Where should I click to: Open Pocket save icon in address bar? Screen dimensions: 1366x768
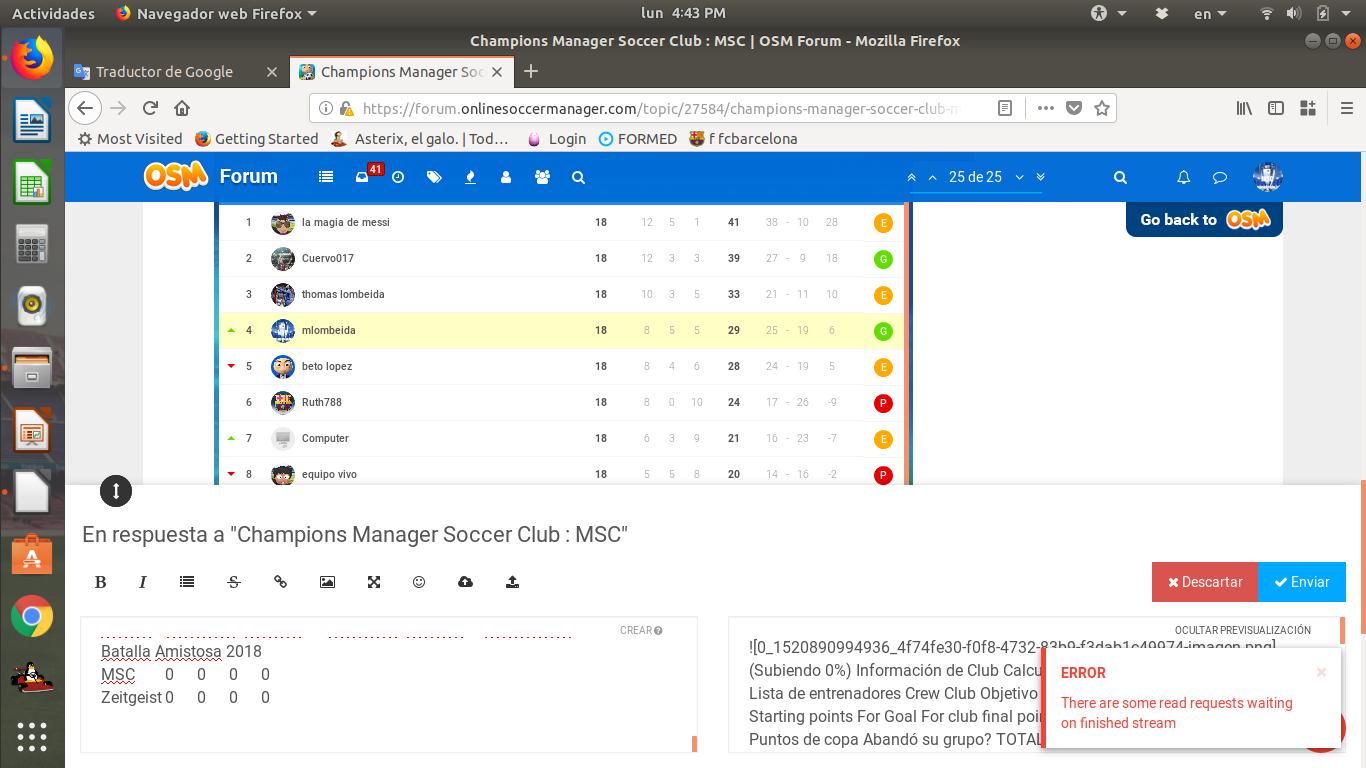1074,108
